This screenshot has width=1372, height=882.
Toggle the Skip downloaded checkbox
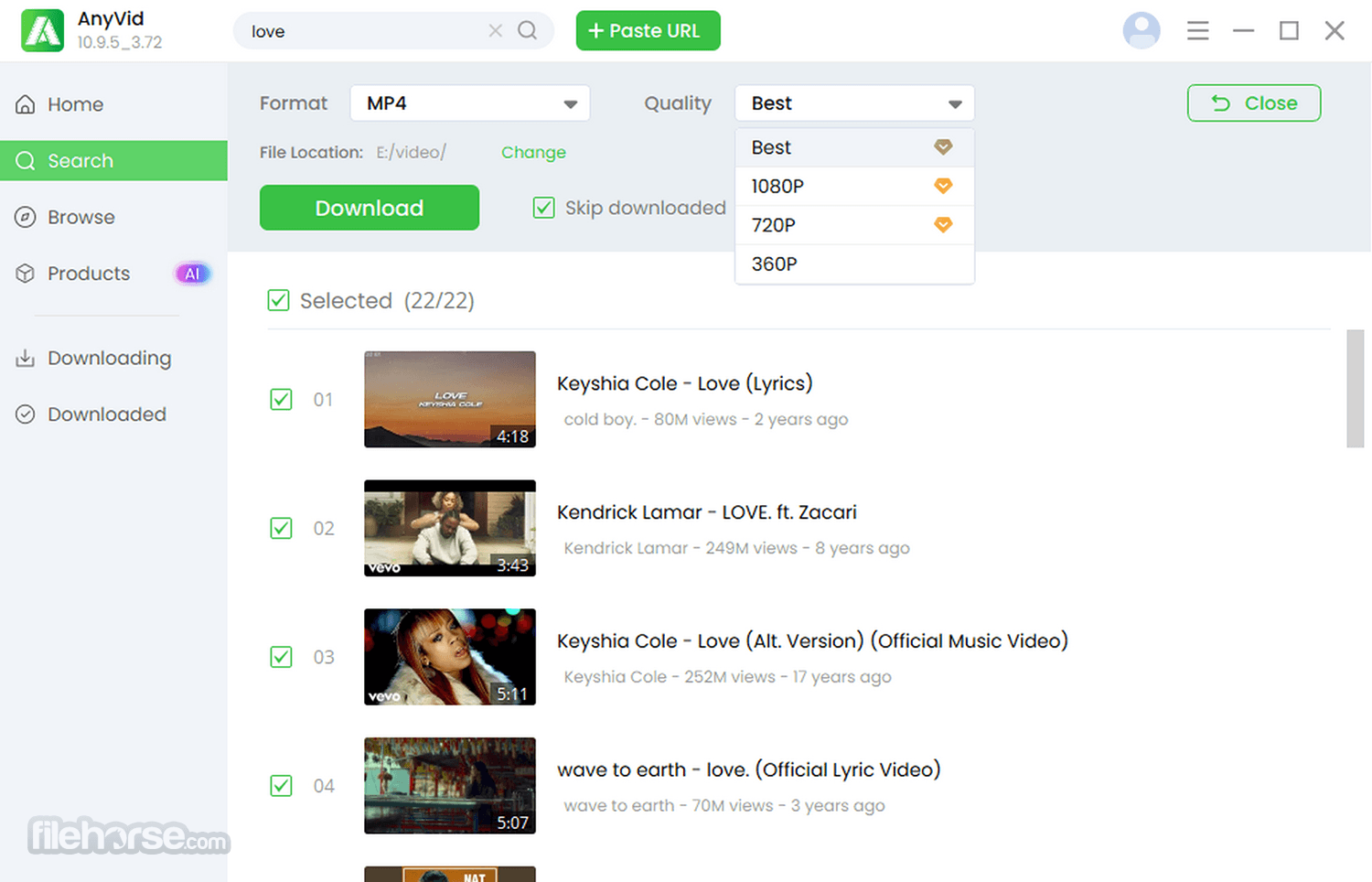(544, 208)
